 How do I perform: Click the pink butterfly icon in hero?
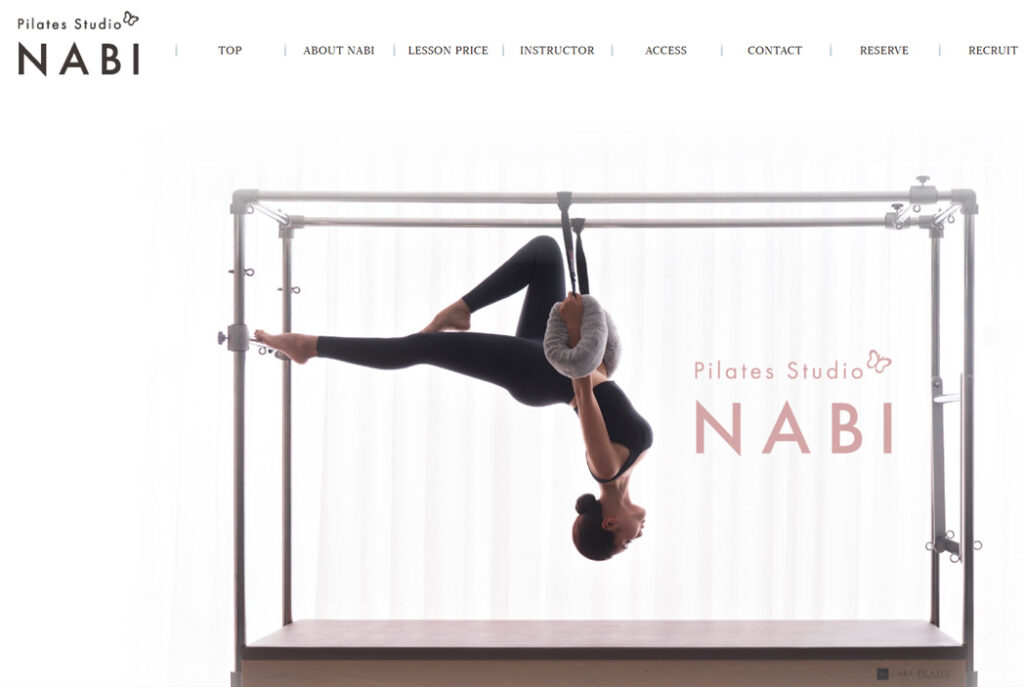879,361
